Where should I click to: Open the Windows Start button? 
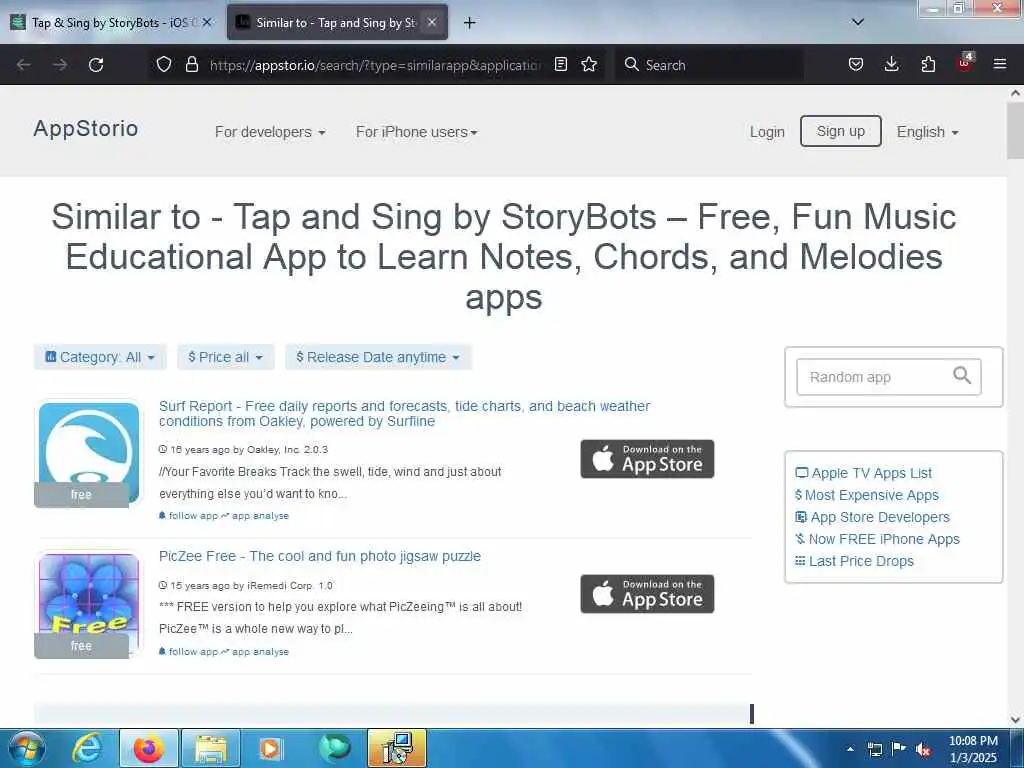click(25, 748)
